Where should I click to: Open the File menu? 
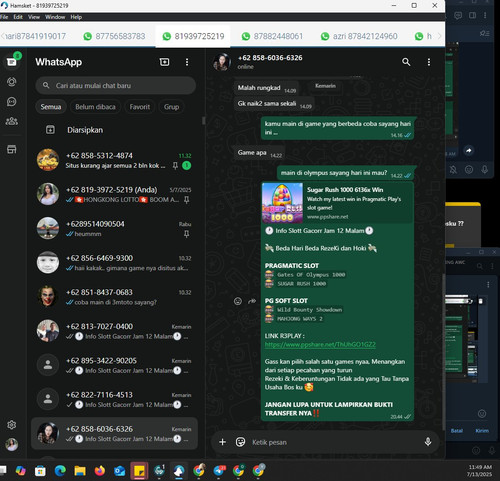tap(4, 17)
